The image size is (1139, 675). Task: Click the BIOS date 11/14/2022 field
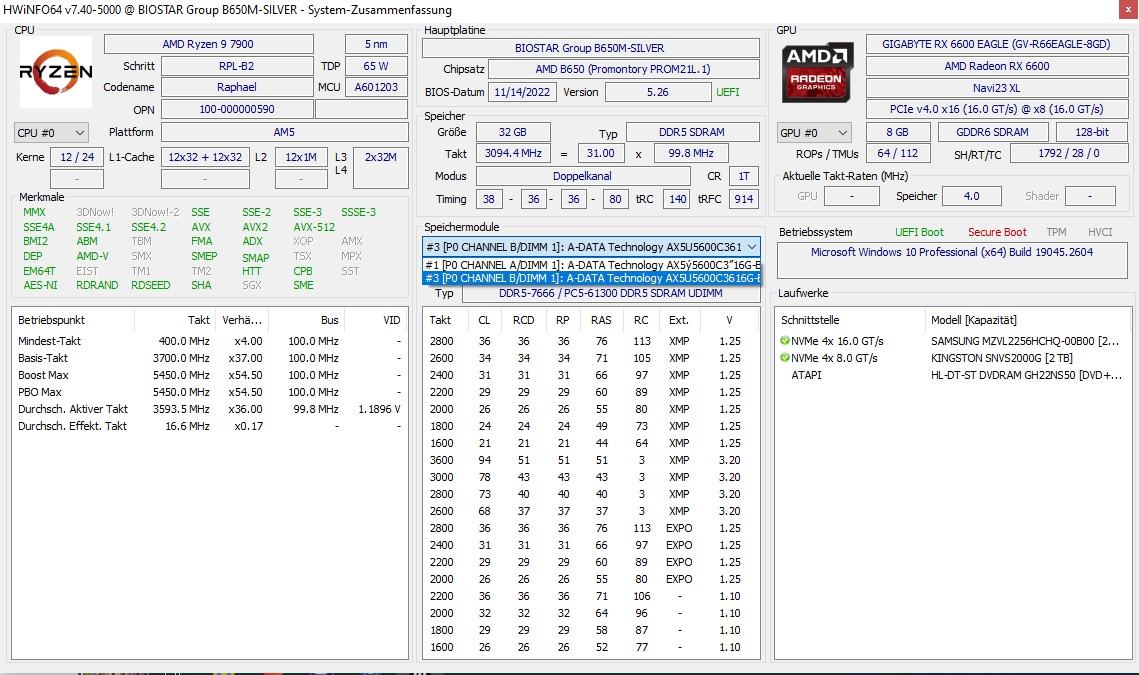[x=522, y=92]
